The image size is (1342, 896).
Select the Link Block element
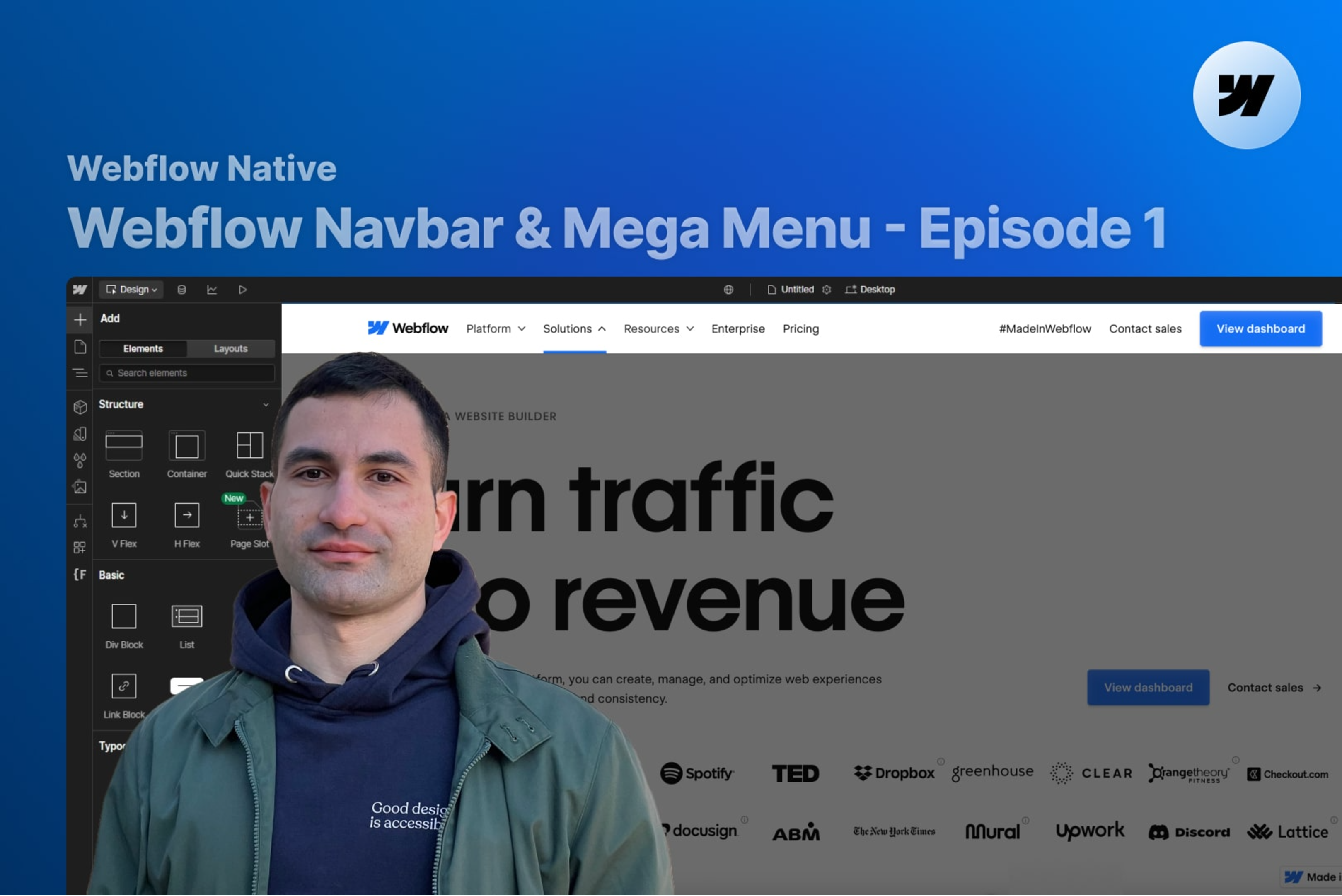[124, 696]
